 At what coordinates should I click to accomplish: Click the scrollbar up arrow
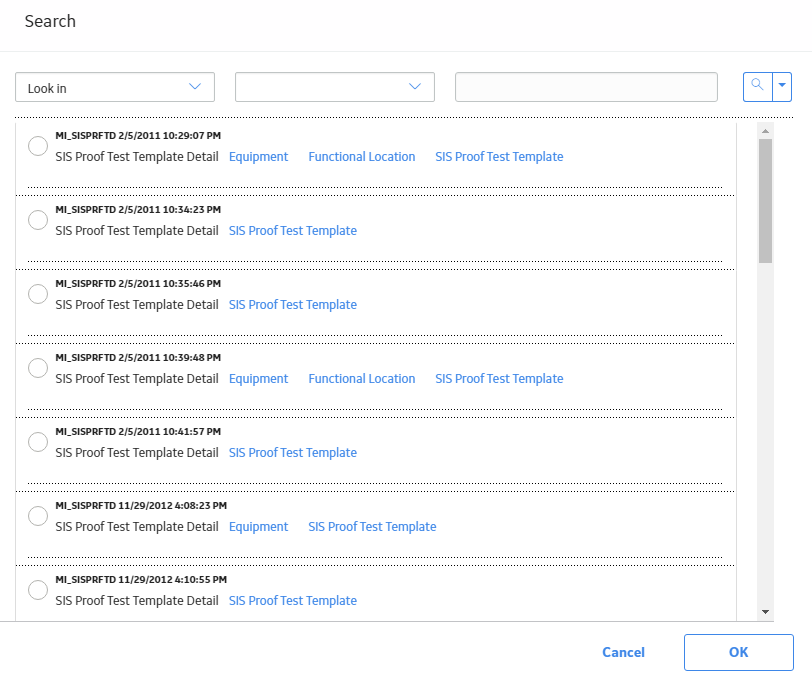pyautogui.click(x=765, y=131)
